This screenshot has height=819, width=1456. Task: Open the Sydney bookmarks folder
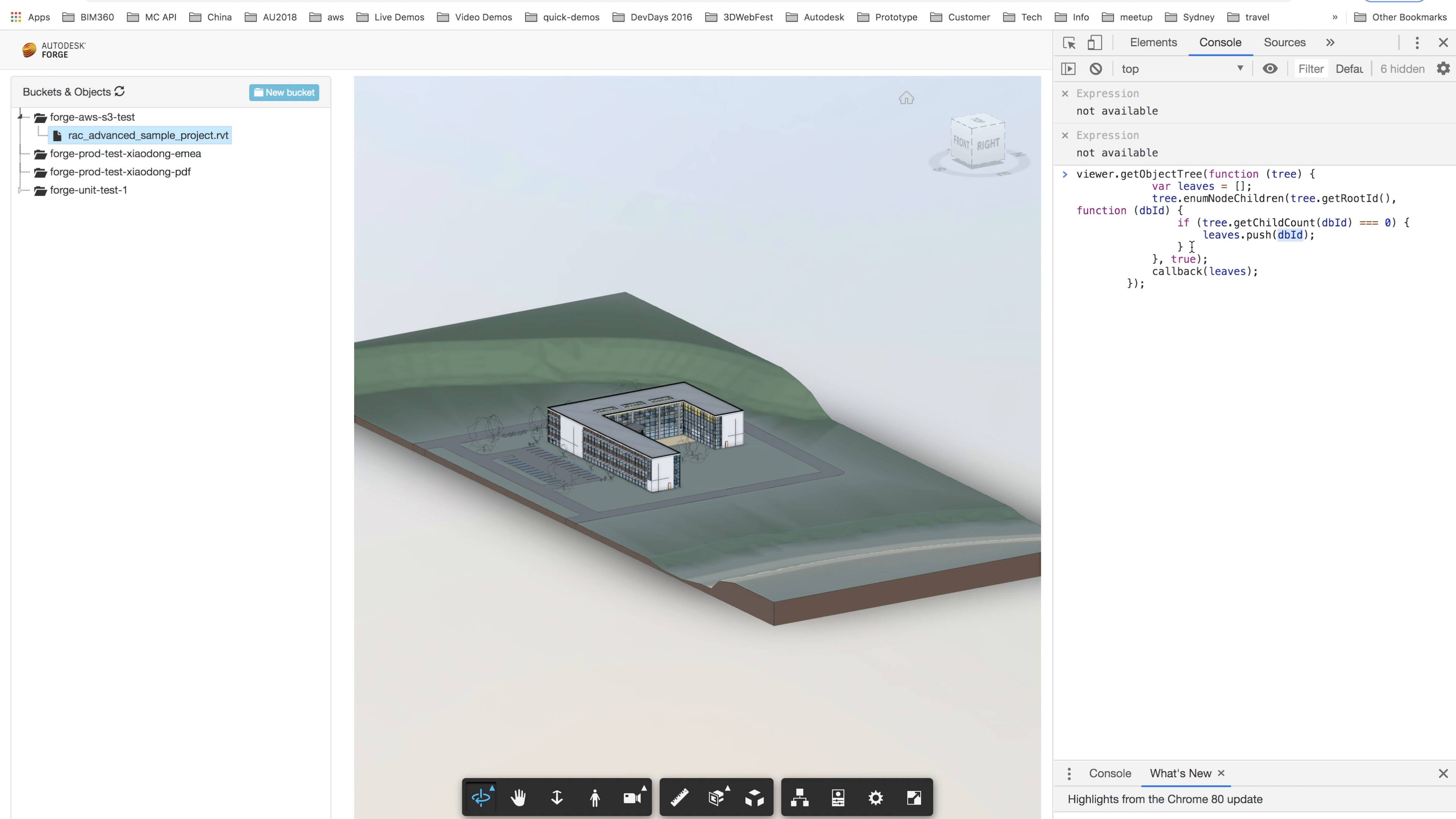1189,17
